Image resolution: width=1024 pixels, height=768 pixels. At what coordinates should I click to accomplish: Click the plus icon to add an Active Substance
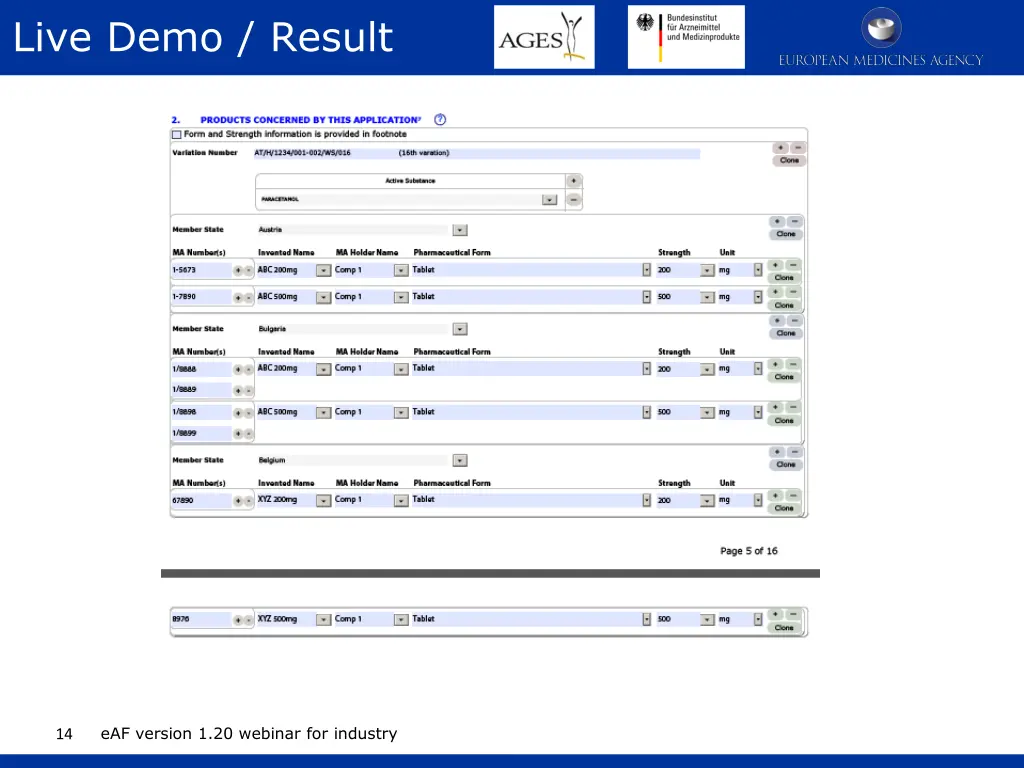point(573,180)
